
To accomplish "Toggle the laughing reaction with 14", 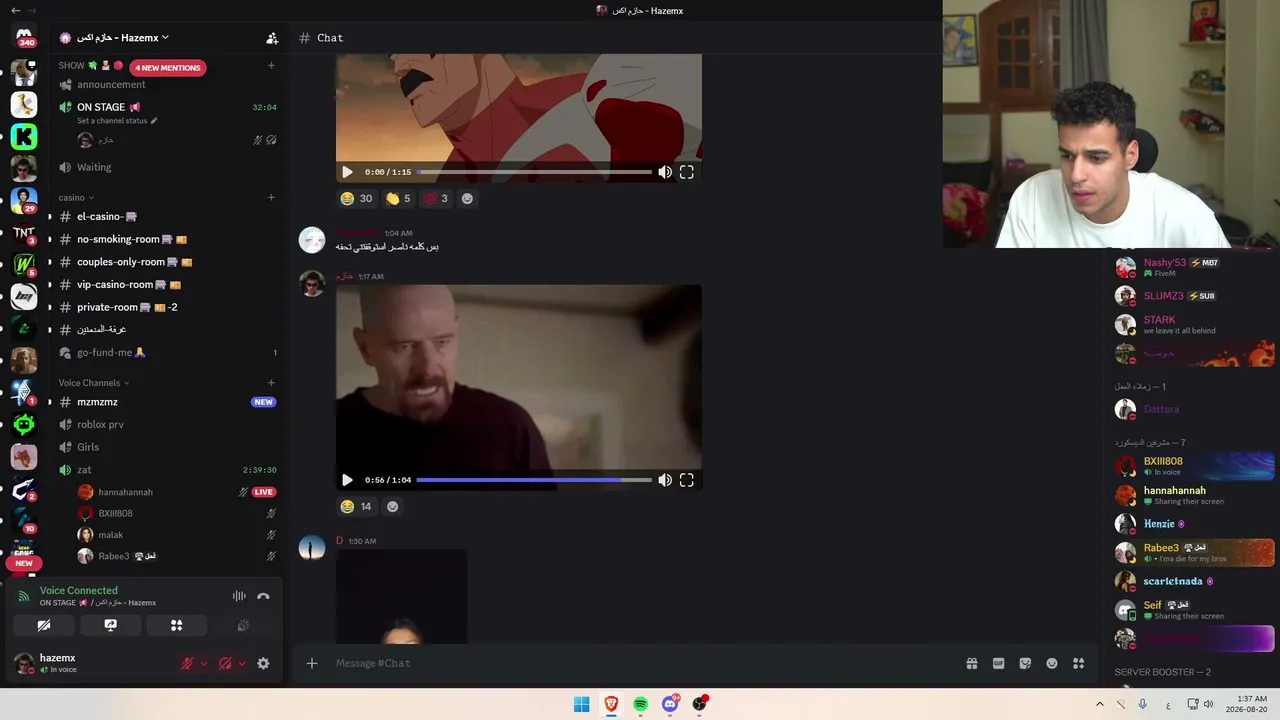I will click(356, 506).
